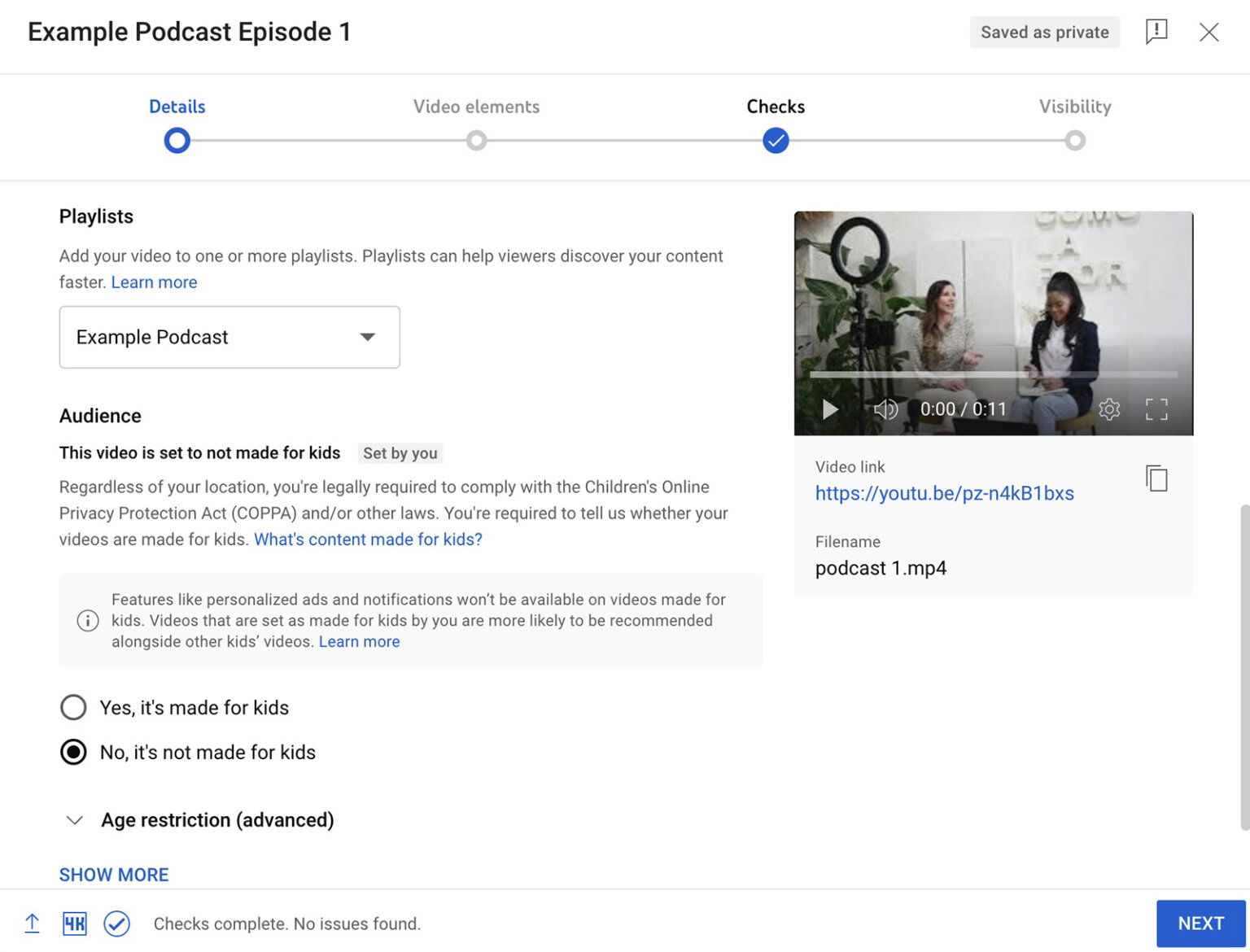Seek using the video progress bar

click(x=993, y=374)
